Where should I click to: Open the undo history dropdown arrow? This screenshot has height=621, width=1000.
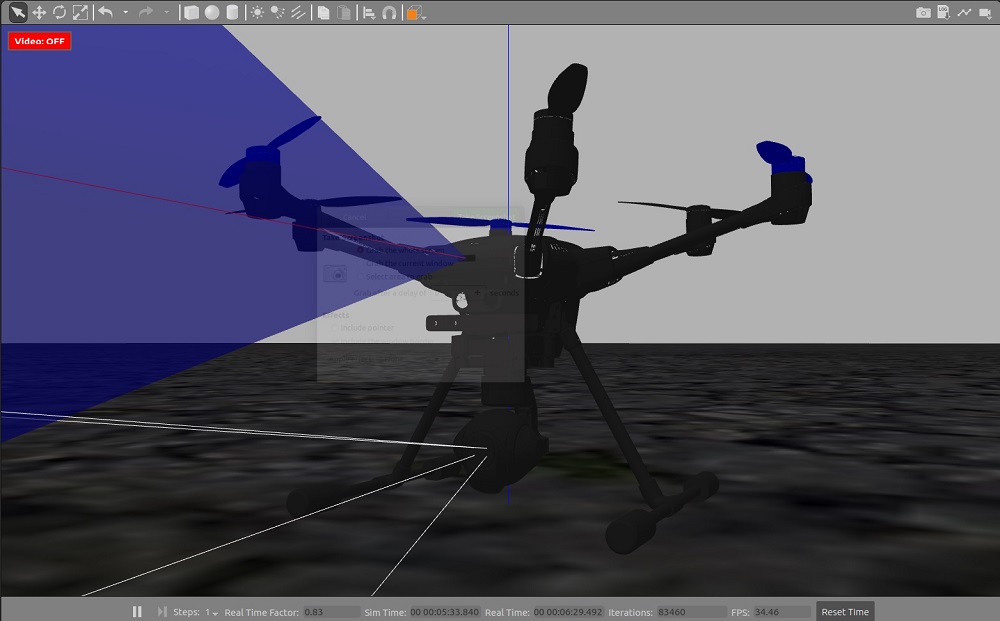(x=125, y=13)
